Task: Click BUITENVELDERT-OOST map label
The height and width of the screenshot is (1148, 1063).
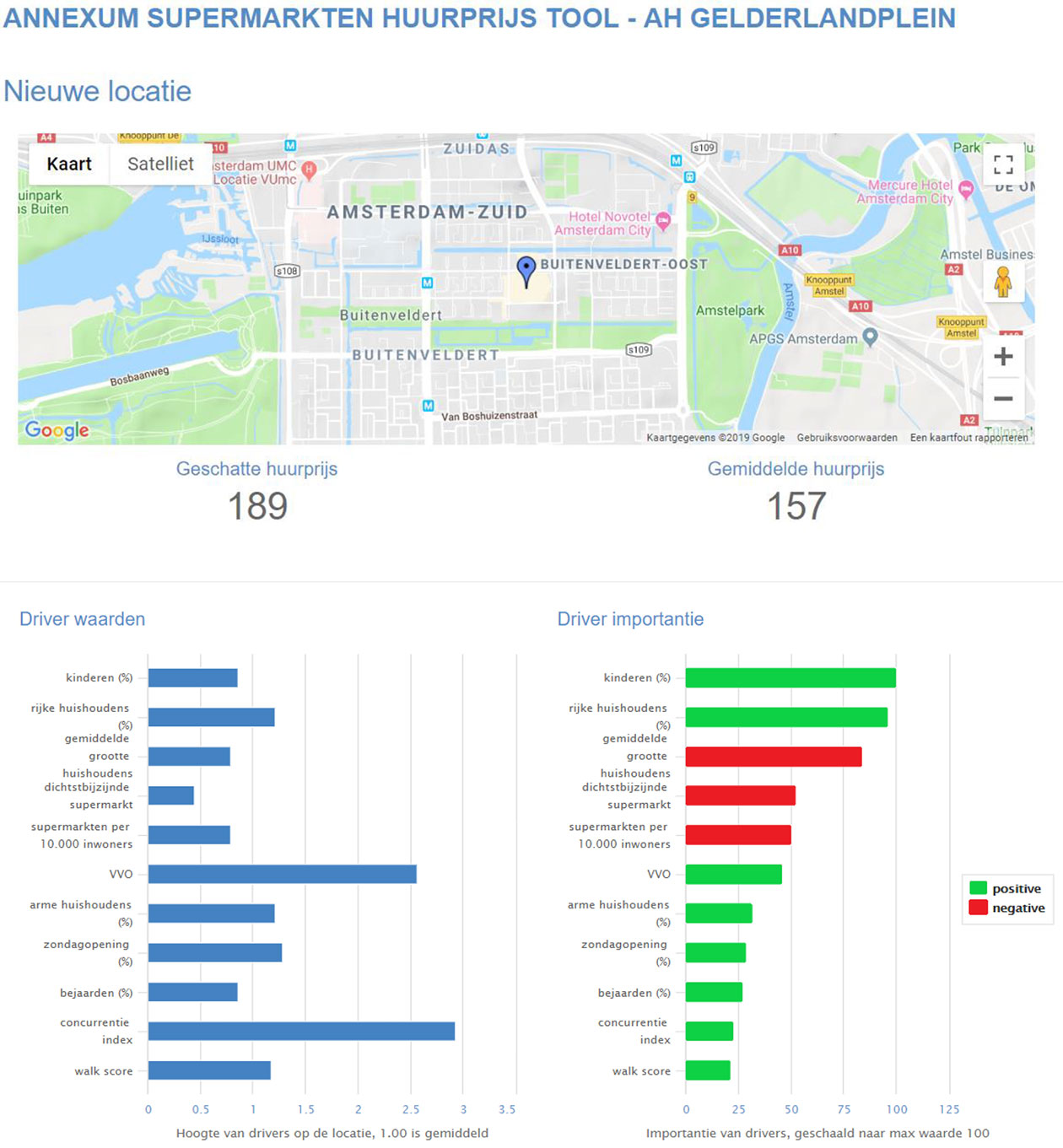Action: point(624,264)
